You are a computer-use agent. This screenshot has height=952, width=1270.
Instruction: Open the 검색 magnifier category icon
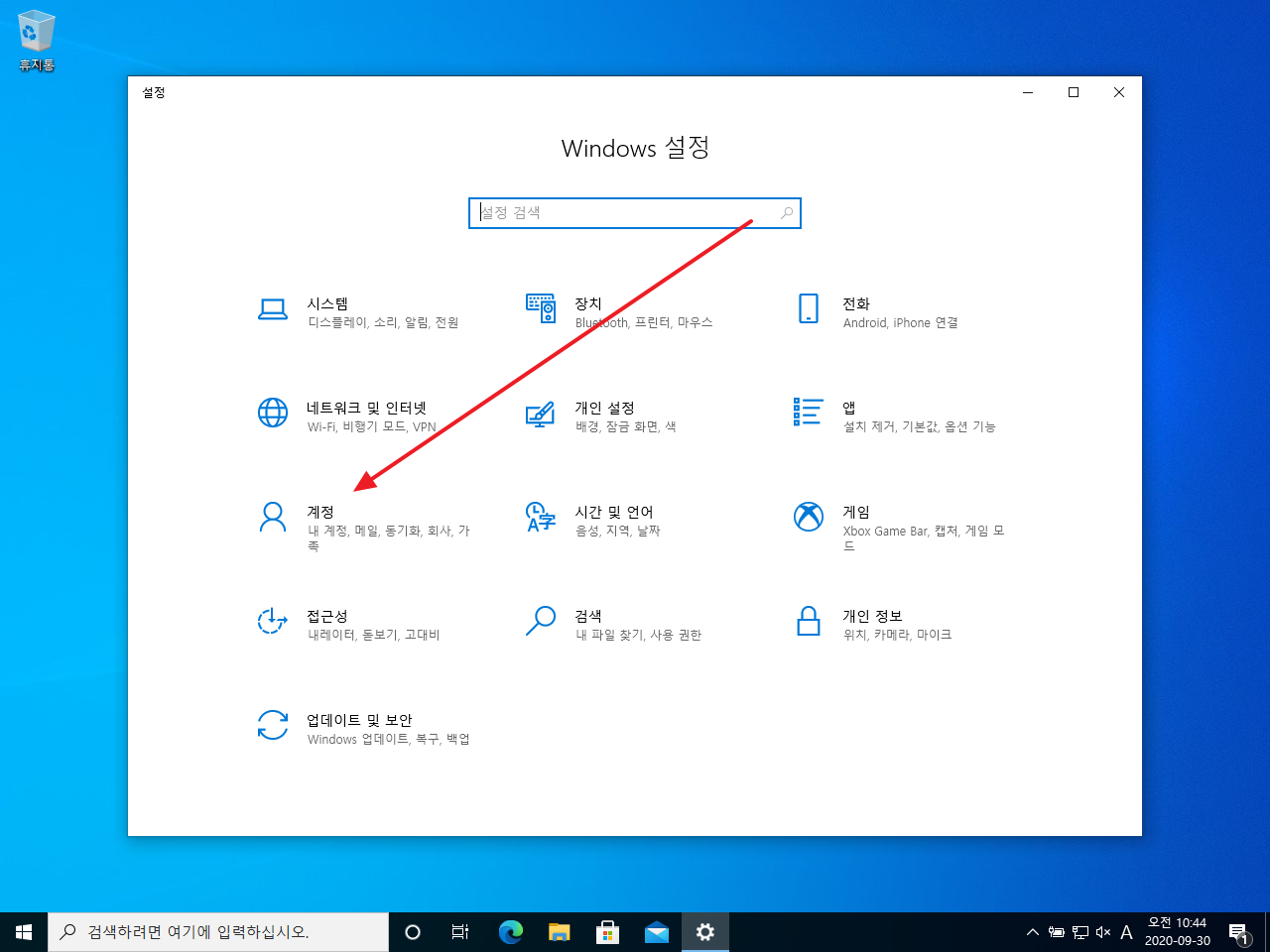coord(541,621)
